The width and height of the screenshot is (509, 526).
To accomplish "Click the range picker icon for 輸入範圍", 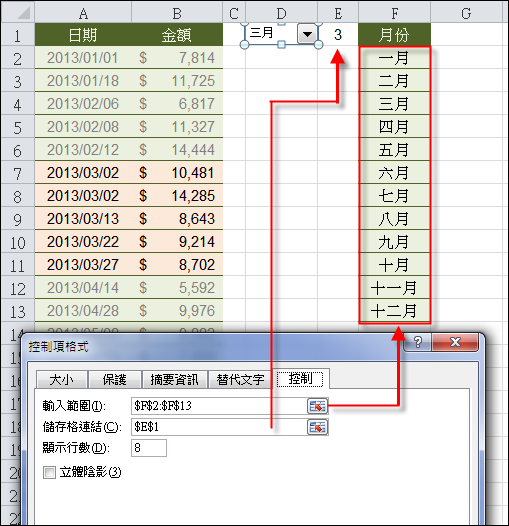I will click(x=317, y=406).
